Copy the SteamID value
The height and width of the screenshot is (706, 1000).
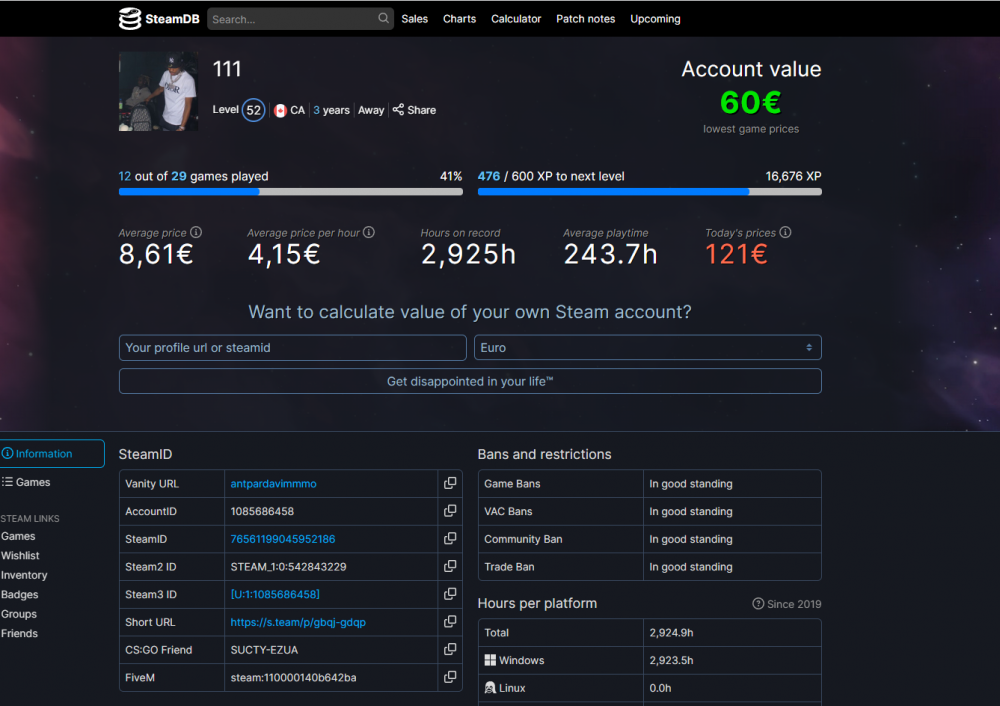coord(450,539)
